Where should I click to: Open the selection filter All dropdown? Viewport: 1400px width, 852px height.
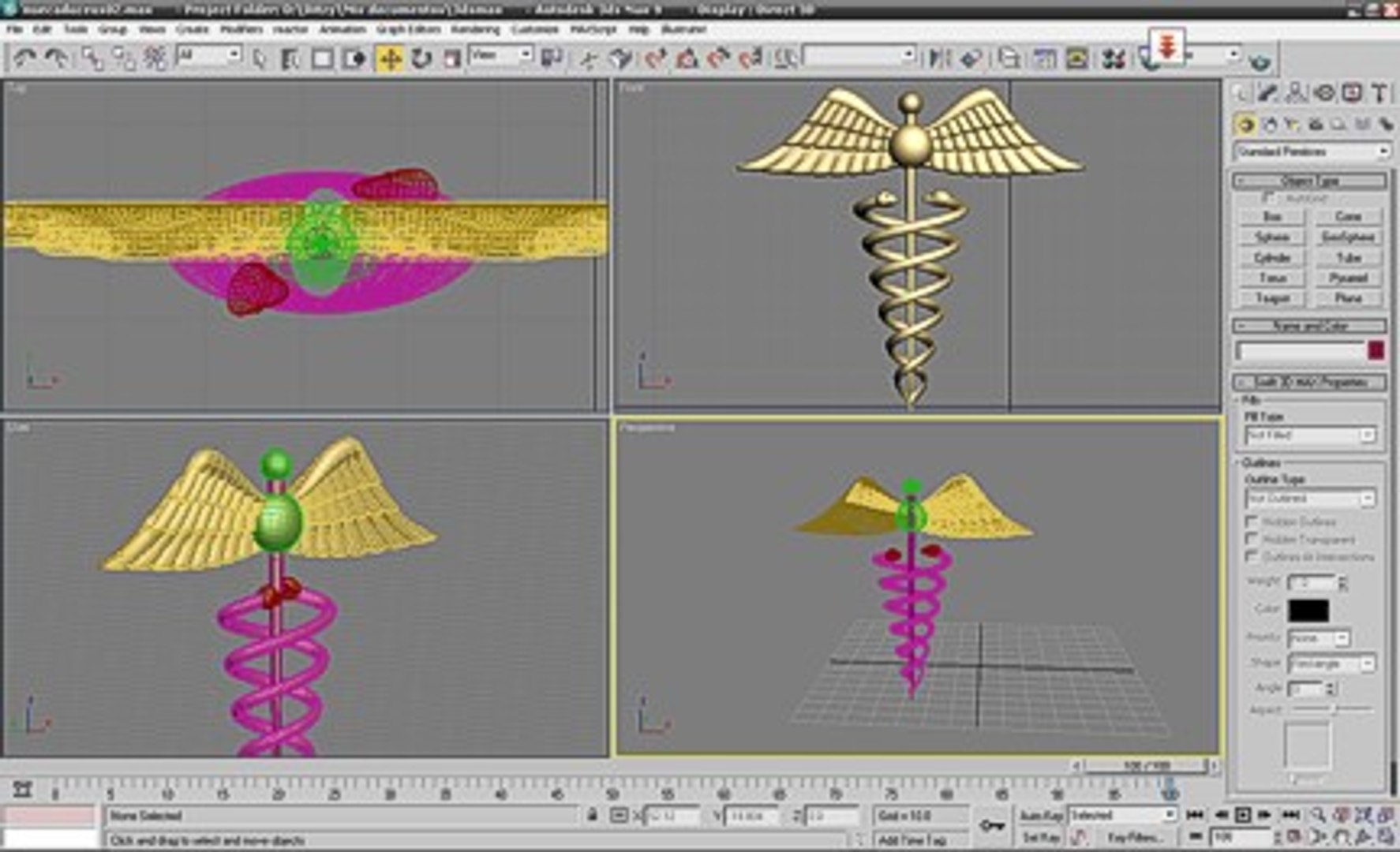pos(208,55)
